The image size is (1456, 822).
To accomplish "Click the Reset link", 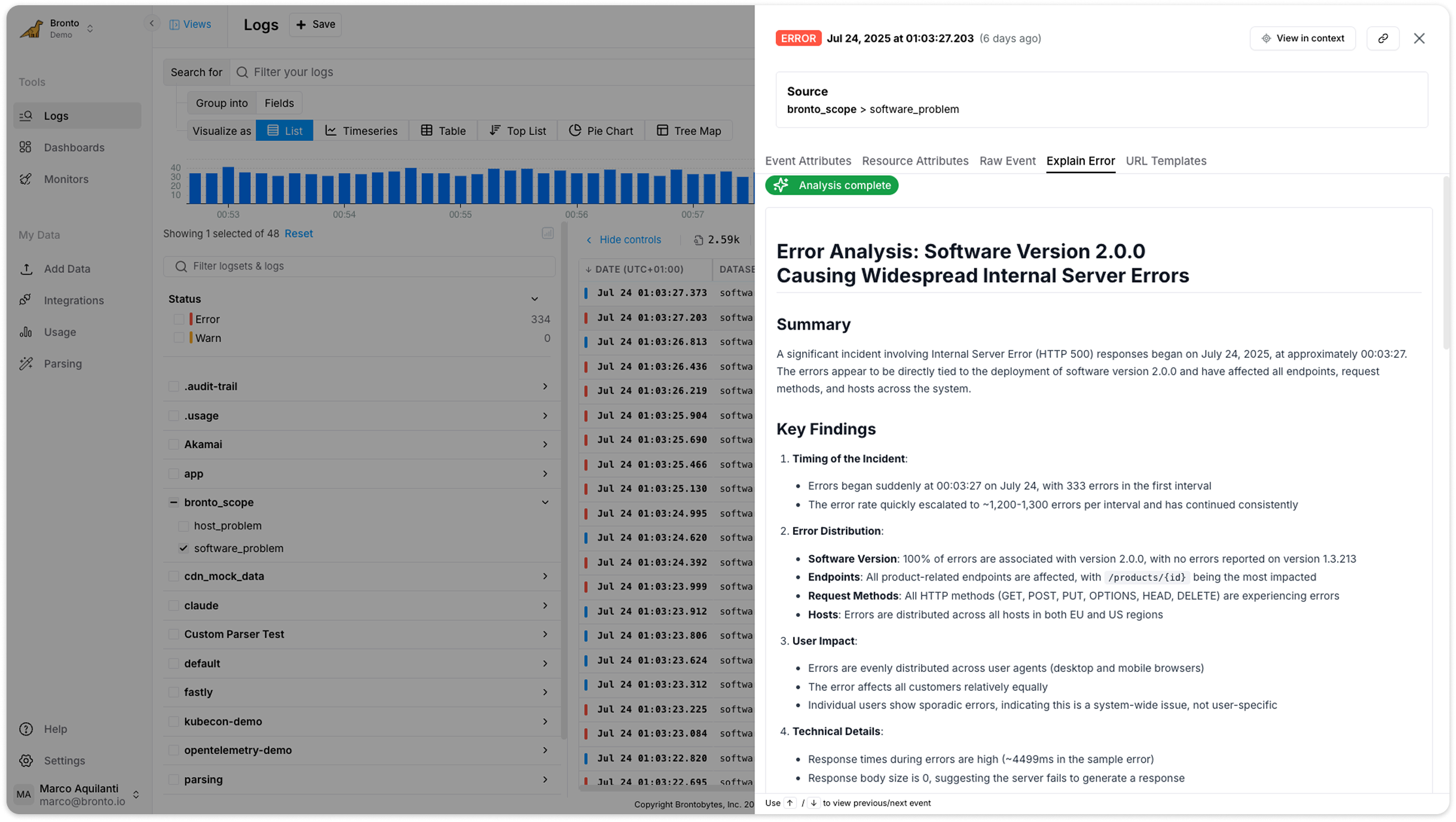I will point(299,234).
